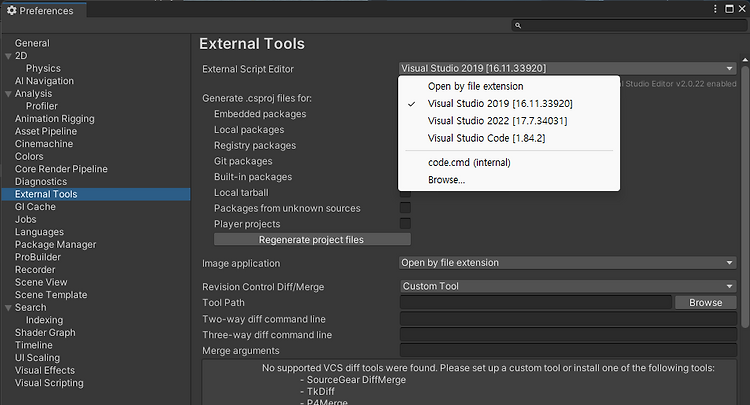
Task: Toggle the Packages from unknown sources checkbox
Action: tap(405, 208)
